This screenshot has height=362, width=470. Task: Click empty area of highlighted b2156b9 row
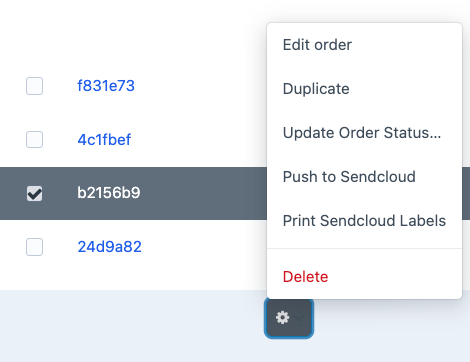pyautogui.click(x=203, y=193)
